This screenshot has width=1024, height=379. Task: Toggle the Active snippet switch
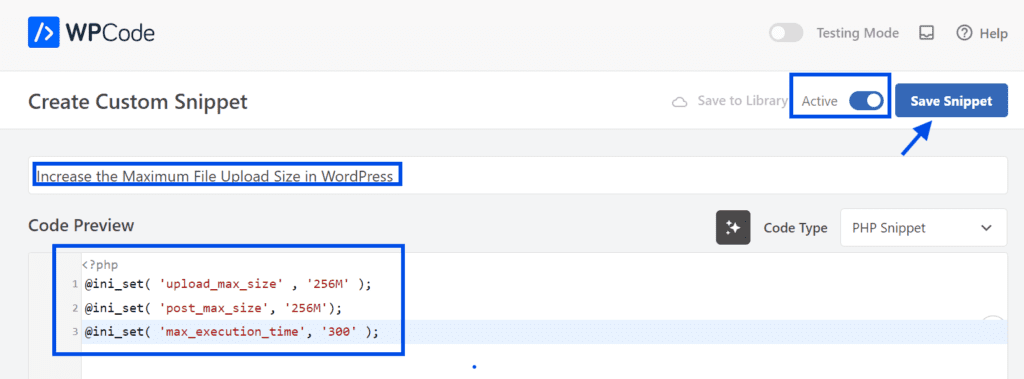[866, 101]
